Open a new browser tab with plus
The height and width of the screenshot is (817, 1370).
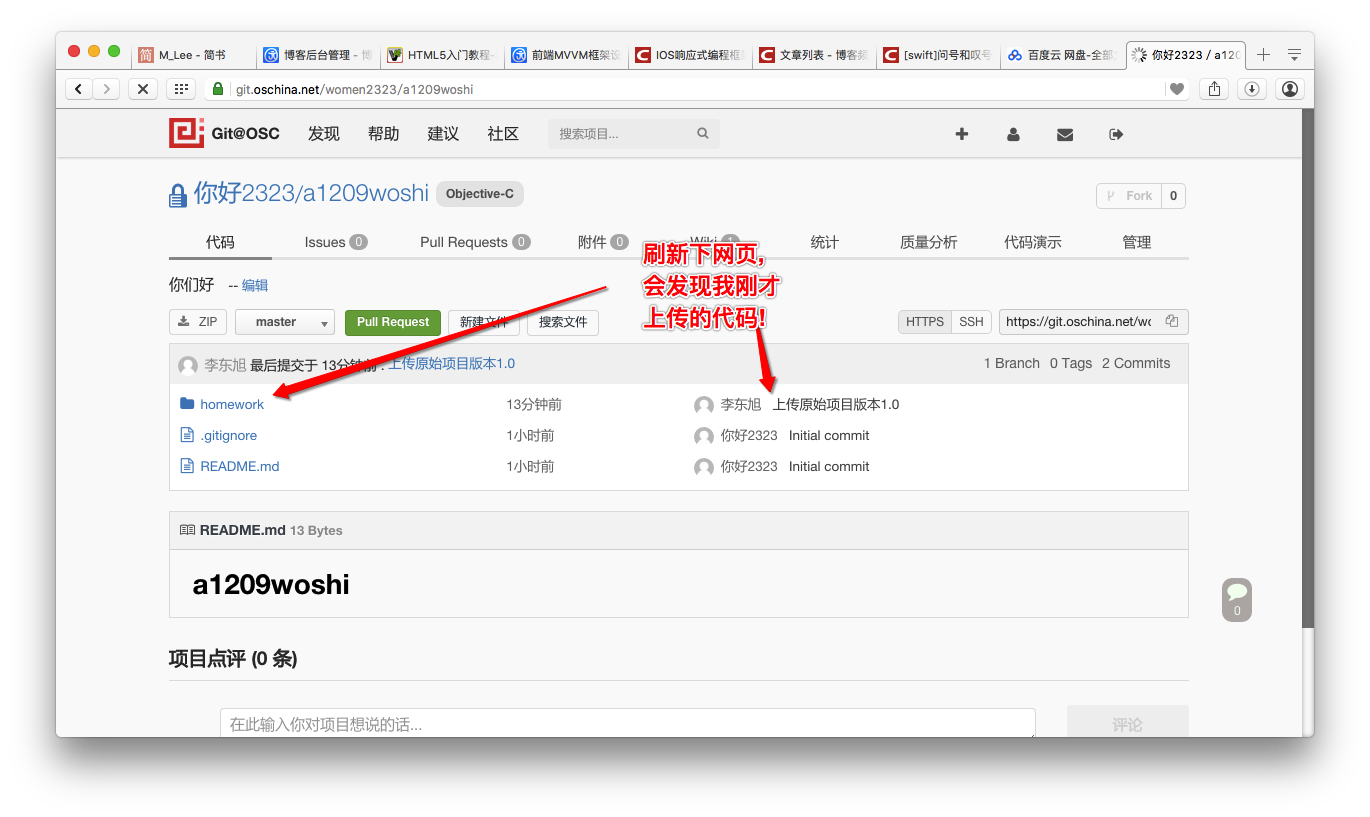(1264, 55)
